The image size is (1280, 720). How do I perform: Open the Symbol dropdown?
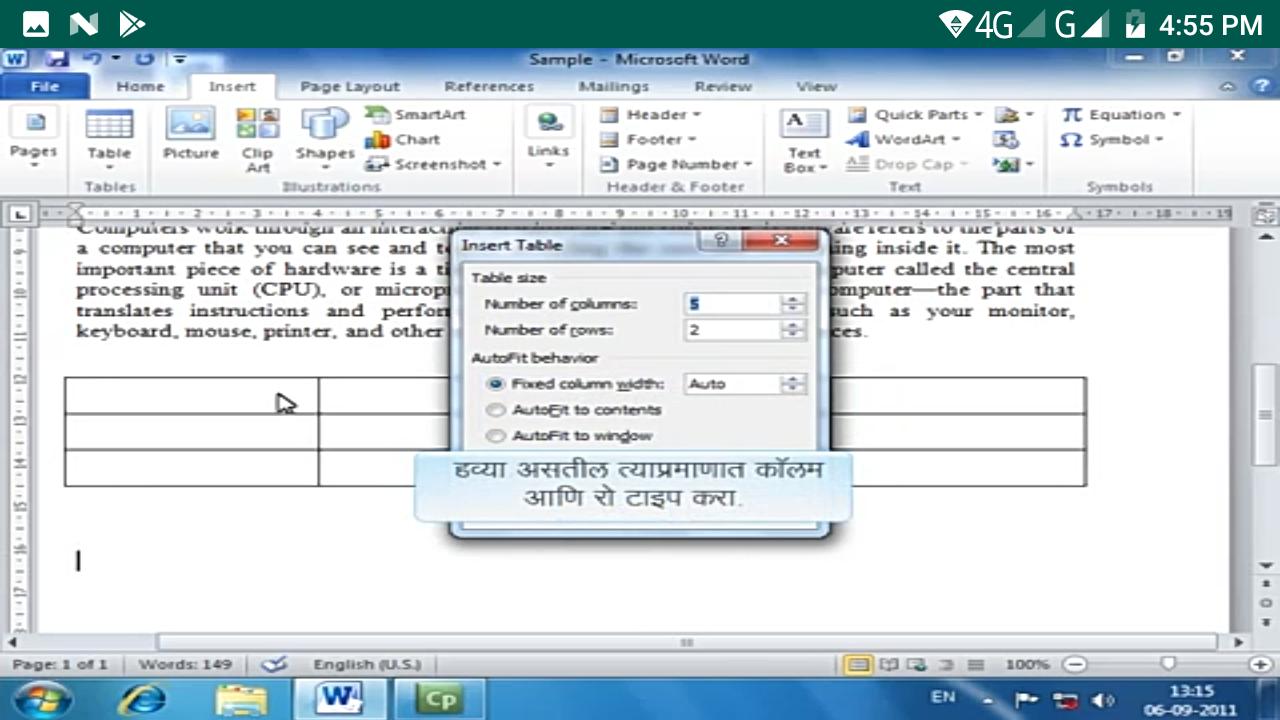(x=1111, y=139)
